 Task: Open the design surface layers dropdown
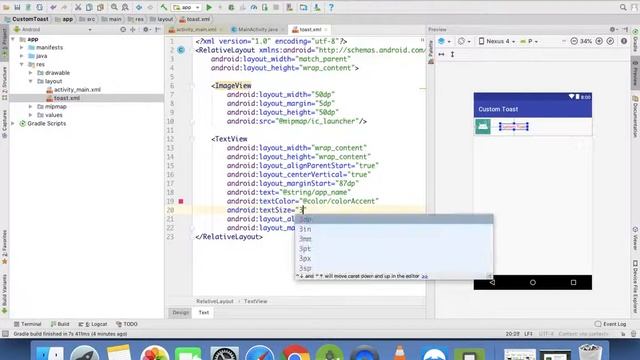444,41
